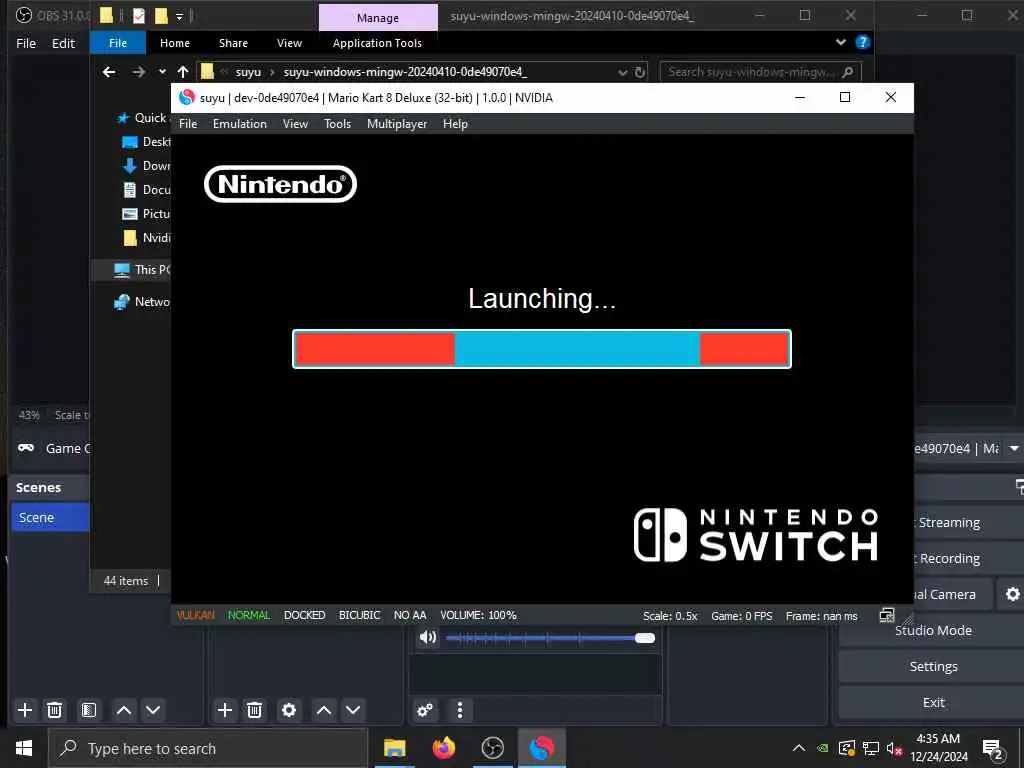Screen dimensions: 1024x768
Task: Switch to File Explorer Share tab
Action: (x=233, y=43)
